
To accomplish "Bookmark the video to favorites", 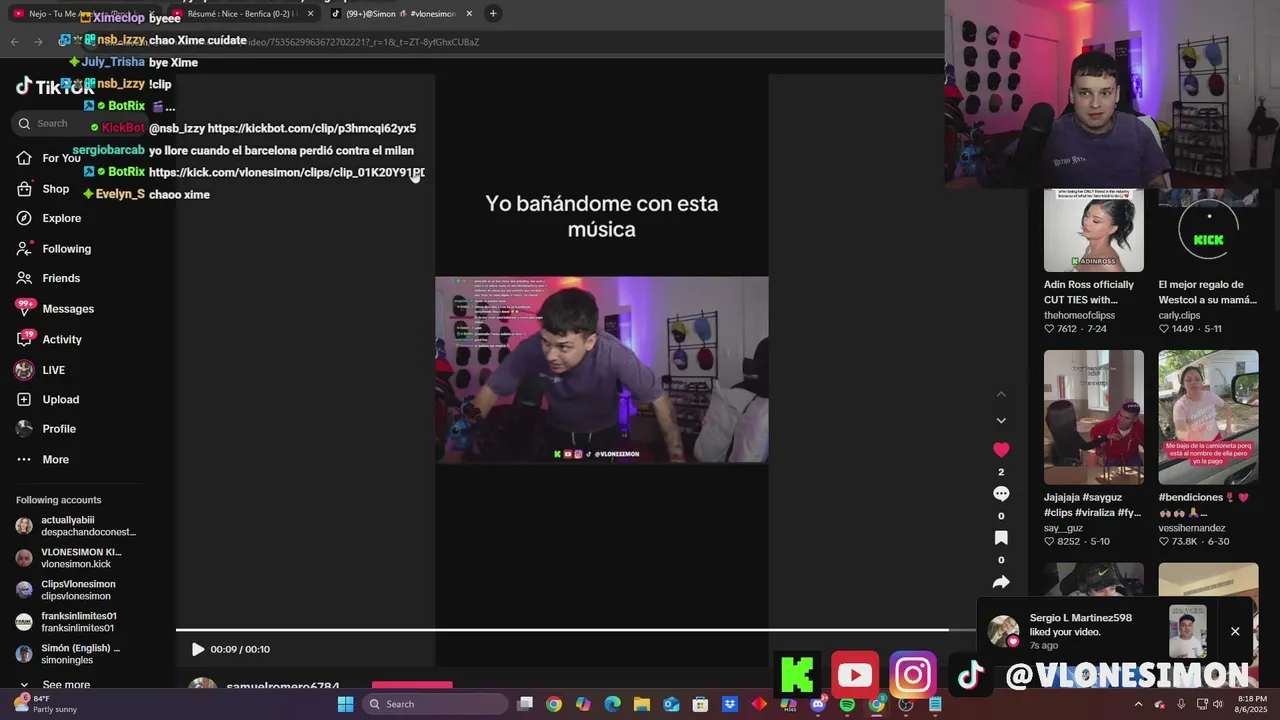I will (x=1001, y=538).
